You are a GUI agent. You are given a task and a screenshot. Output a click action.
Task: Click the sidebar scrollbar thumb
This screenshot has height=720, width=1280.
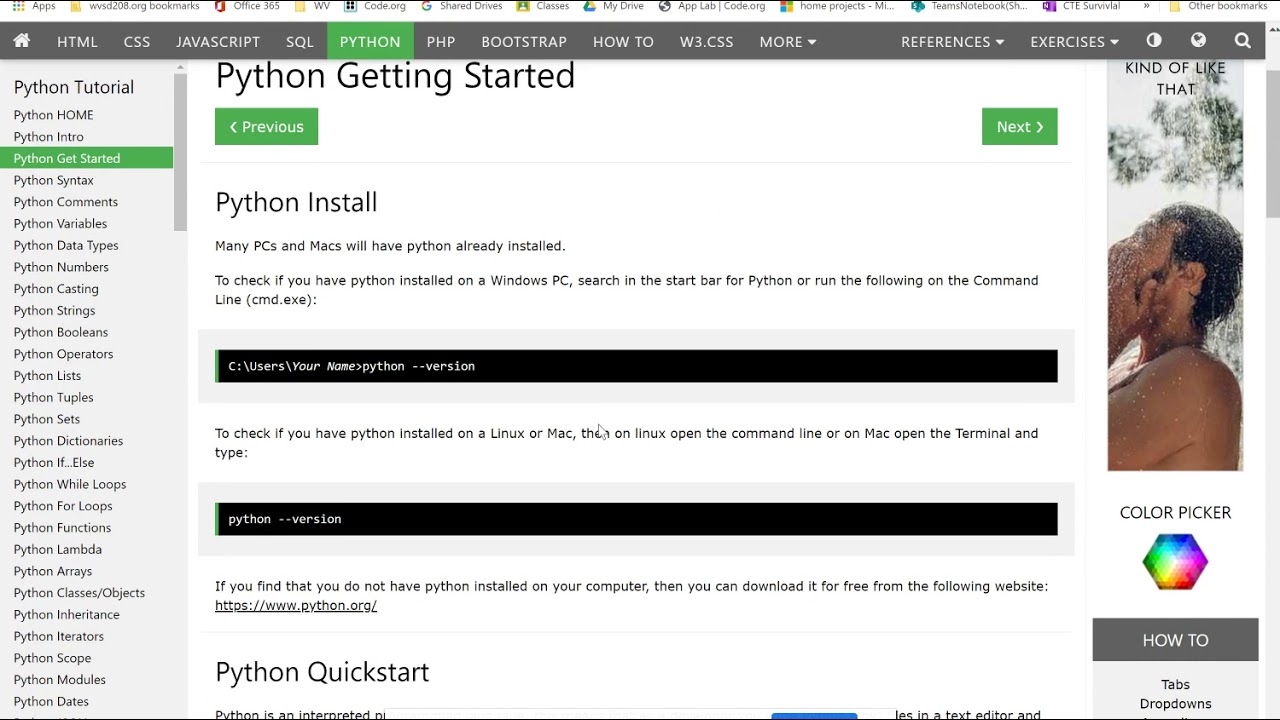pos(180,152)
